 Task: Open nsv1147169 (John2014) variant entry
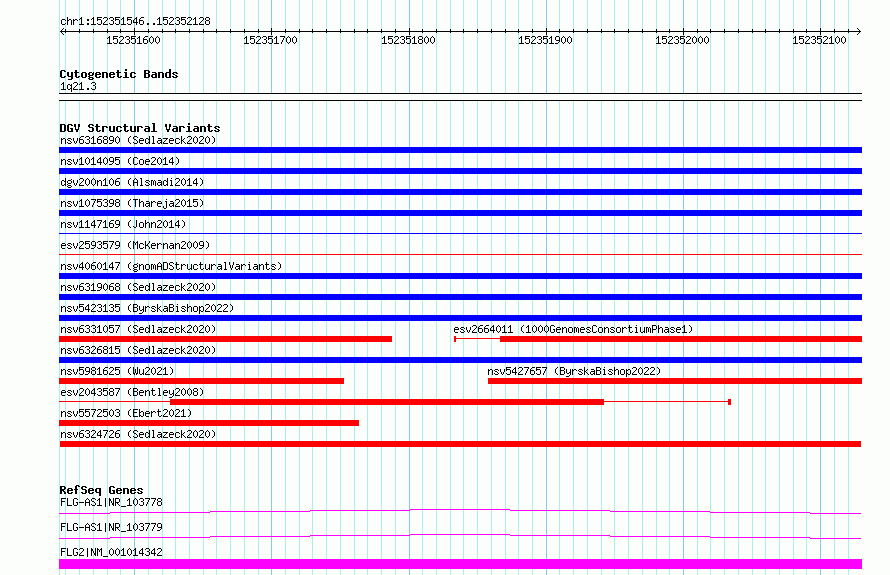(x=123, y=224)
